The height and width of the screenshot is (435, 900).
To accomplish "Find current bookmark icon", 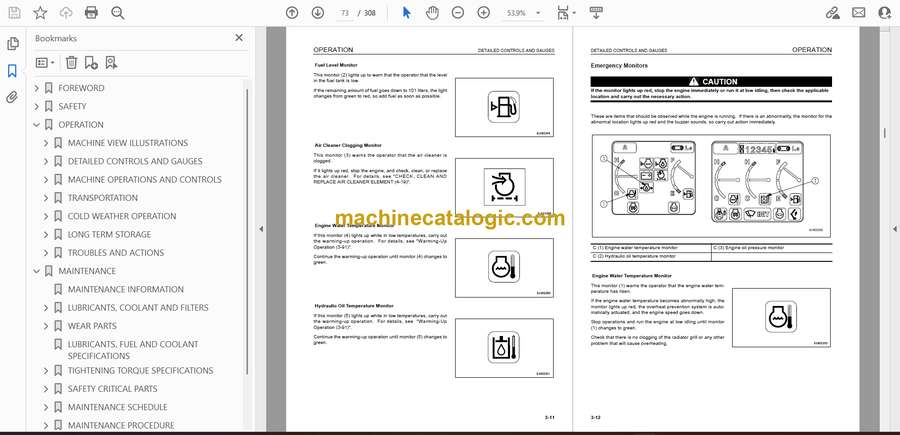I will pyautogui.click(x=111, y=63).
